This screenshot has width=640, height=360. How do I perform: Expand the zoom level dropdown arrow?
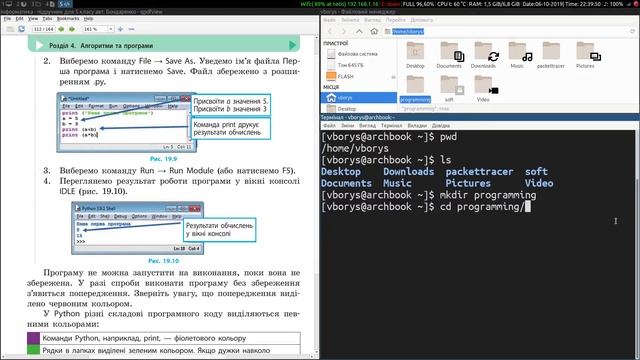111,29
